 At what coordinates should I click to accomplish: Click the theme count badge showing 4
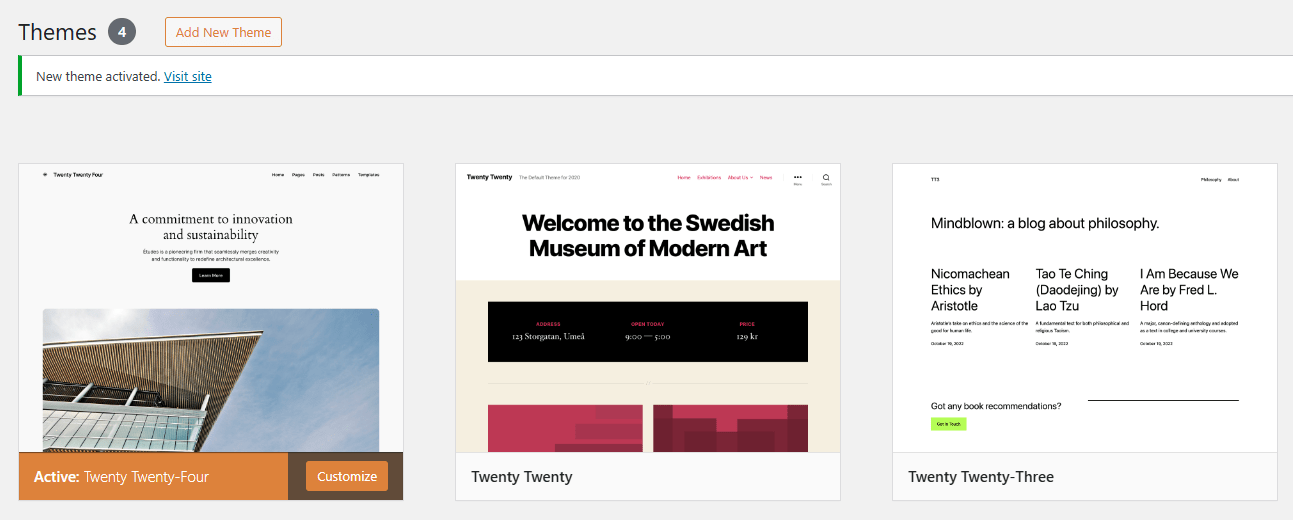(122, 32)
